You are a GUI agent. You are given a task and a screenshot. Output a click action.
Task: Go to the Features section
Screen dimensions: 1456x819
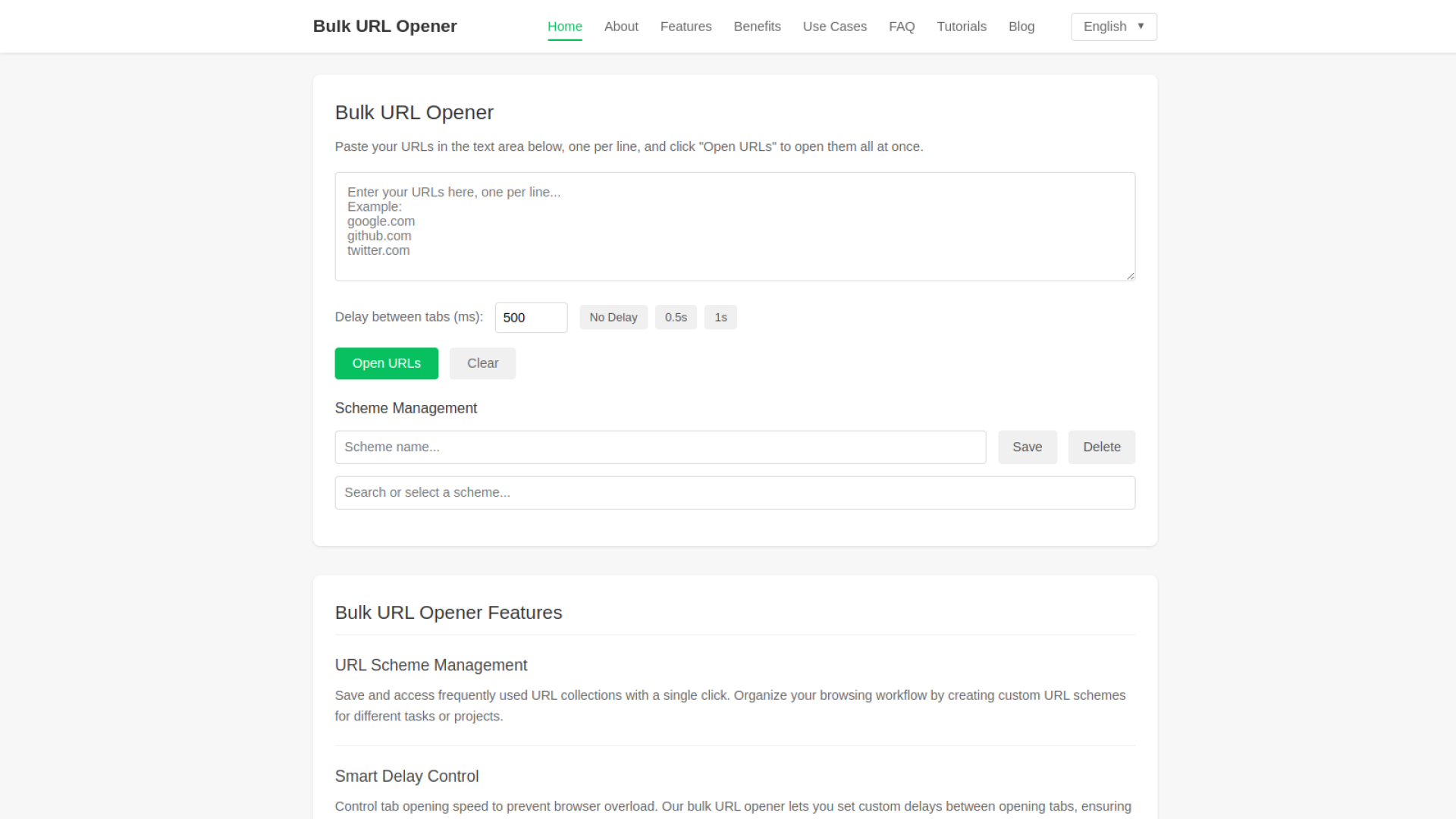tap(686, 27)
